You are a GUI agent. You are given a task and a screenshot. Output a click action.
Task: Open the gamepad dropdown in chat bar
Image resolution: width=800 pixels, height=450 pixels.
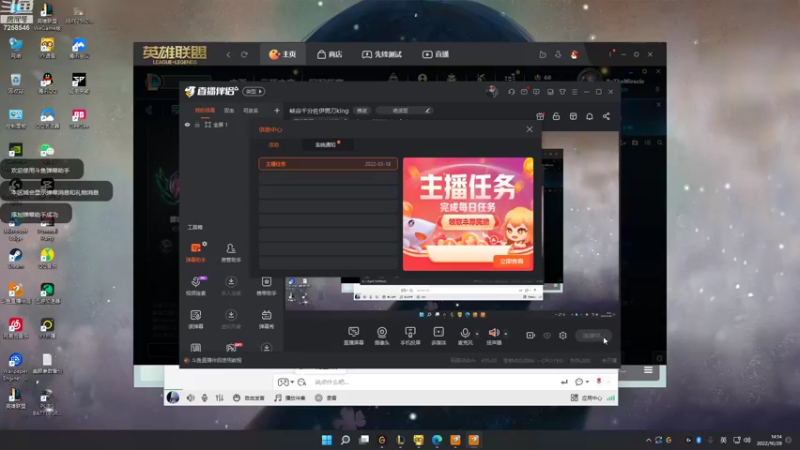(x=285, y=382)
